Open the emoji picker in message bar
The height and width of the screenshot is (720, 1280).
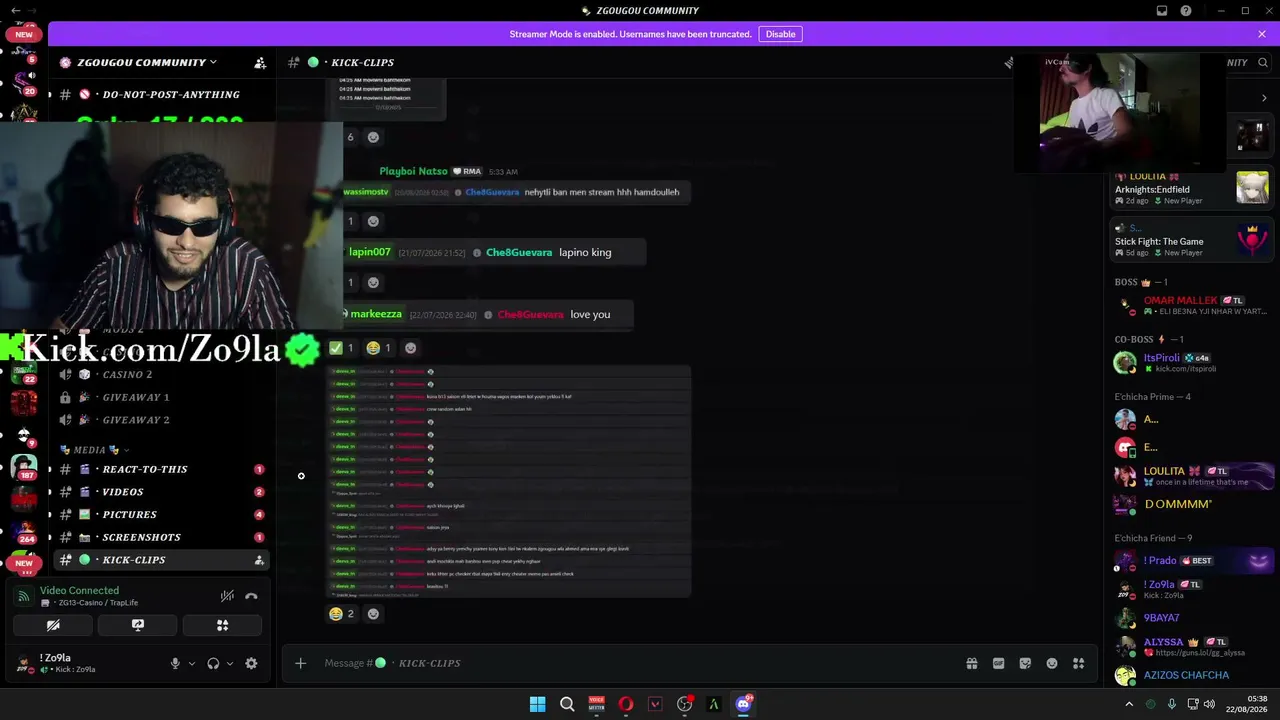tap(1052, 663)
